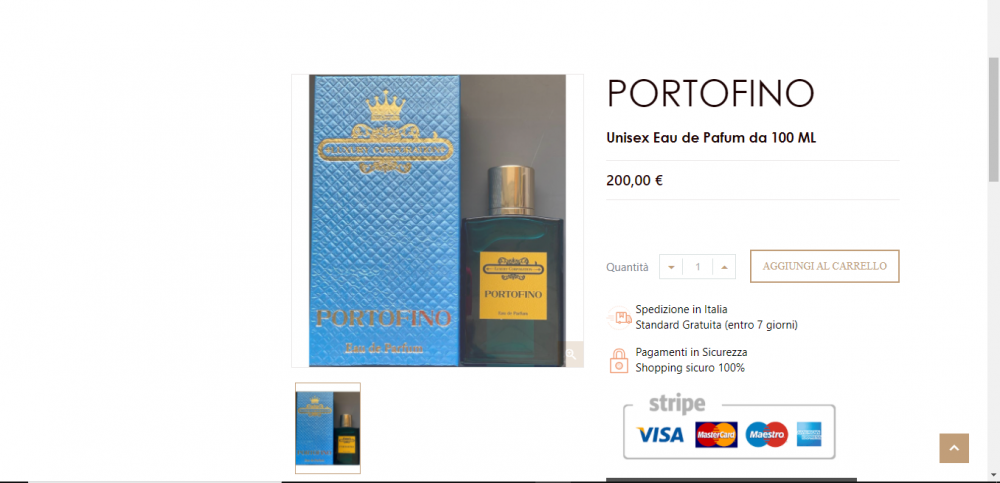Click the vertical page scrollbar thumb
1000x483 pixels.
click(993, 119)
